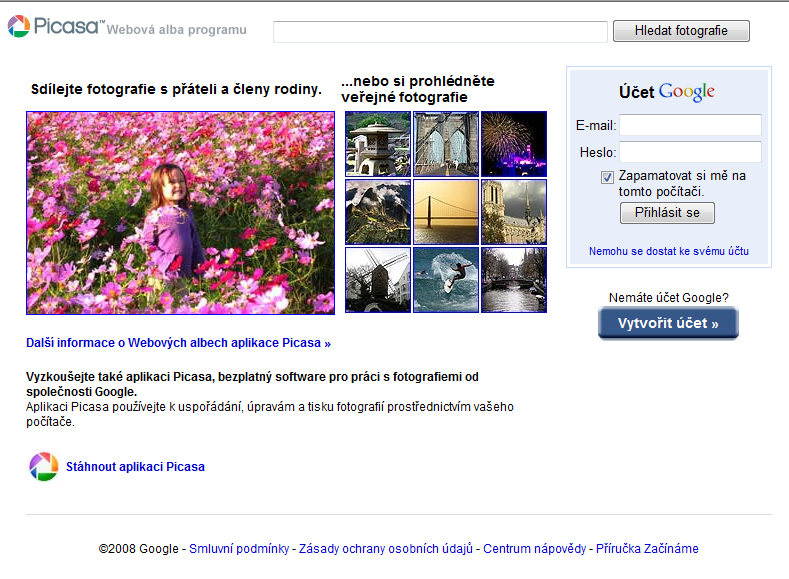The width and height of the screenshot is (789, 579).
Task: Open the canal bridge thumbnail
Action: tap(514, 280)
